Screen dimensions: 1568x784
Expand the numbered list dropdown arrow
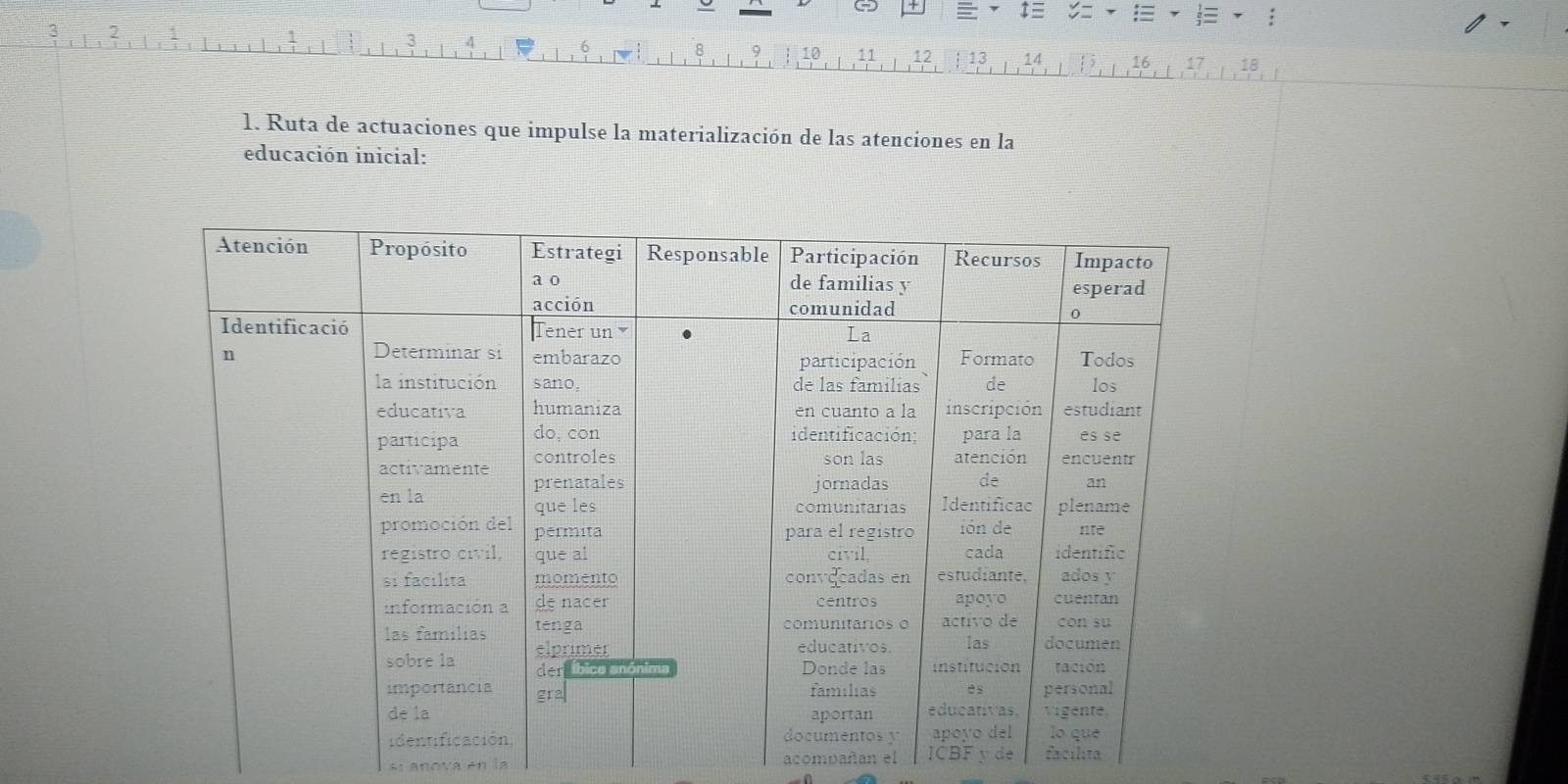(x=1238, y=16)
